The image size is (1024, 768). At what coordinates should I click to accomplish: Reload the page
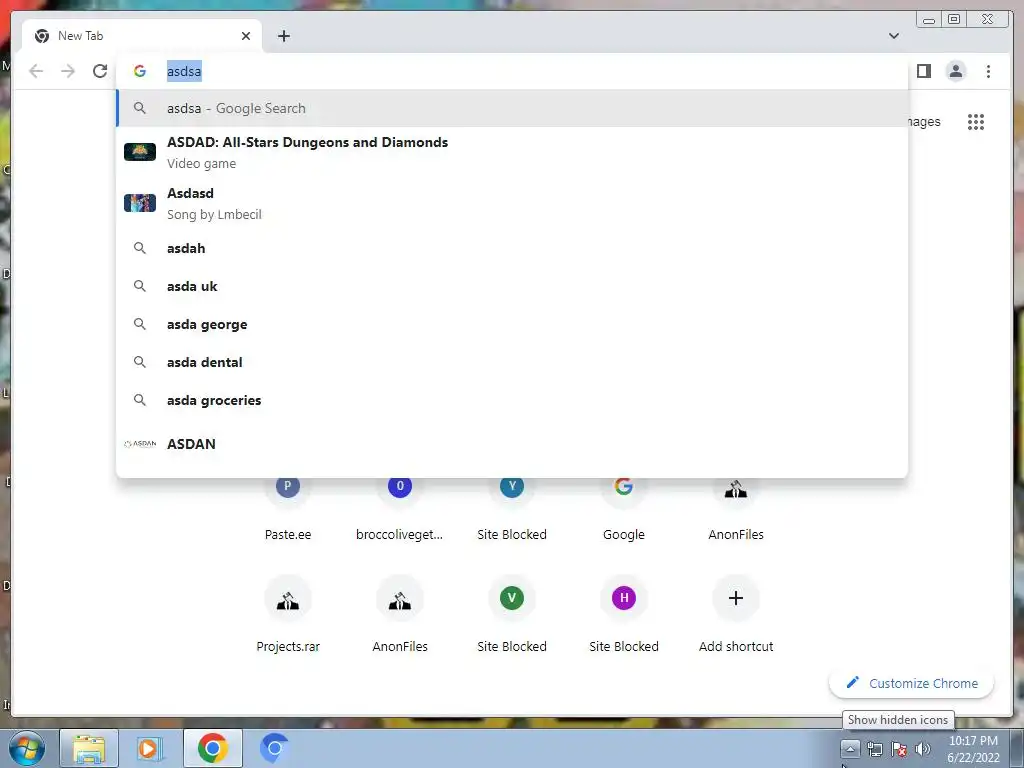[x=100, y=71]
